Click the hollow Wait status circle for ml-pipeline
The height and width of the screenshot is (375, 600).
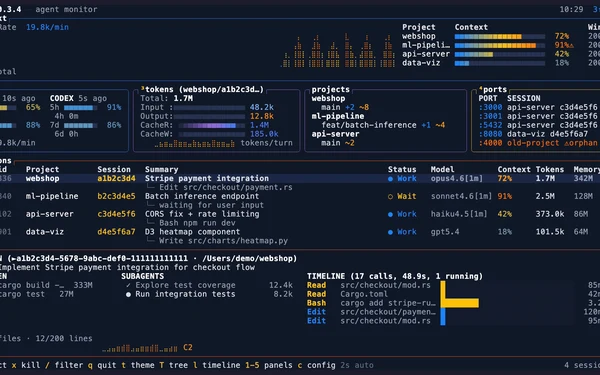pyautogui.click(x=390, y=197)
